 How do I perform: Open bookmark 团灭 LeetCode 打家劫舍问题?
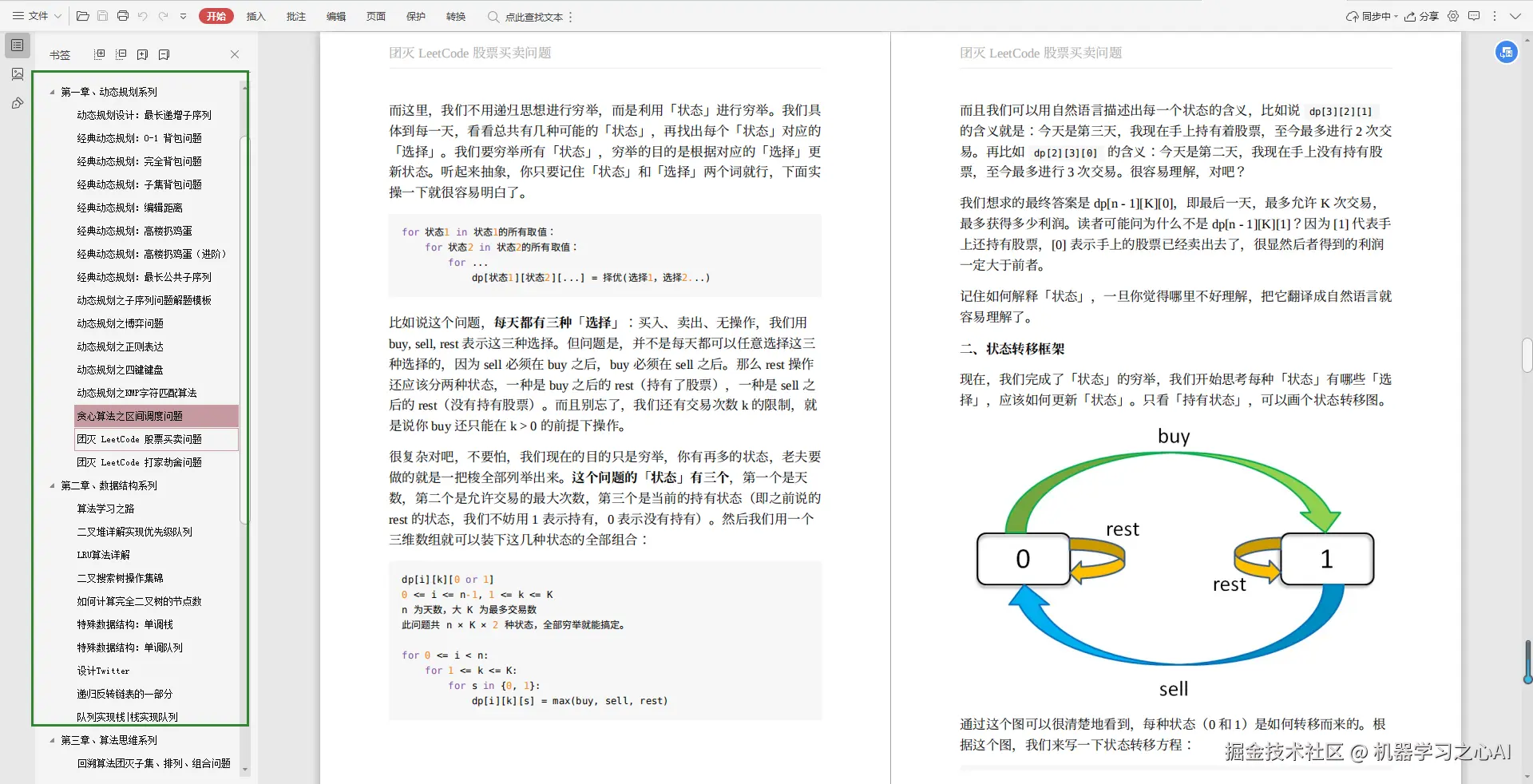(140, 463)
